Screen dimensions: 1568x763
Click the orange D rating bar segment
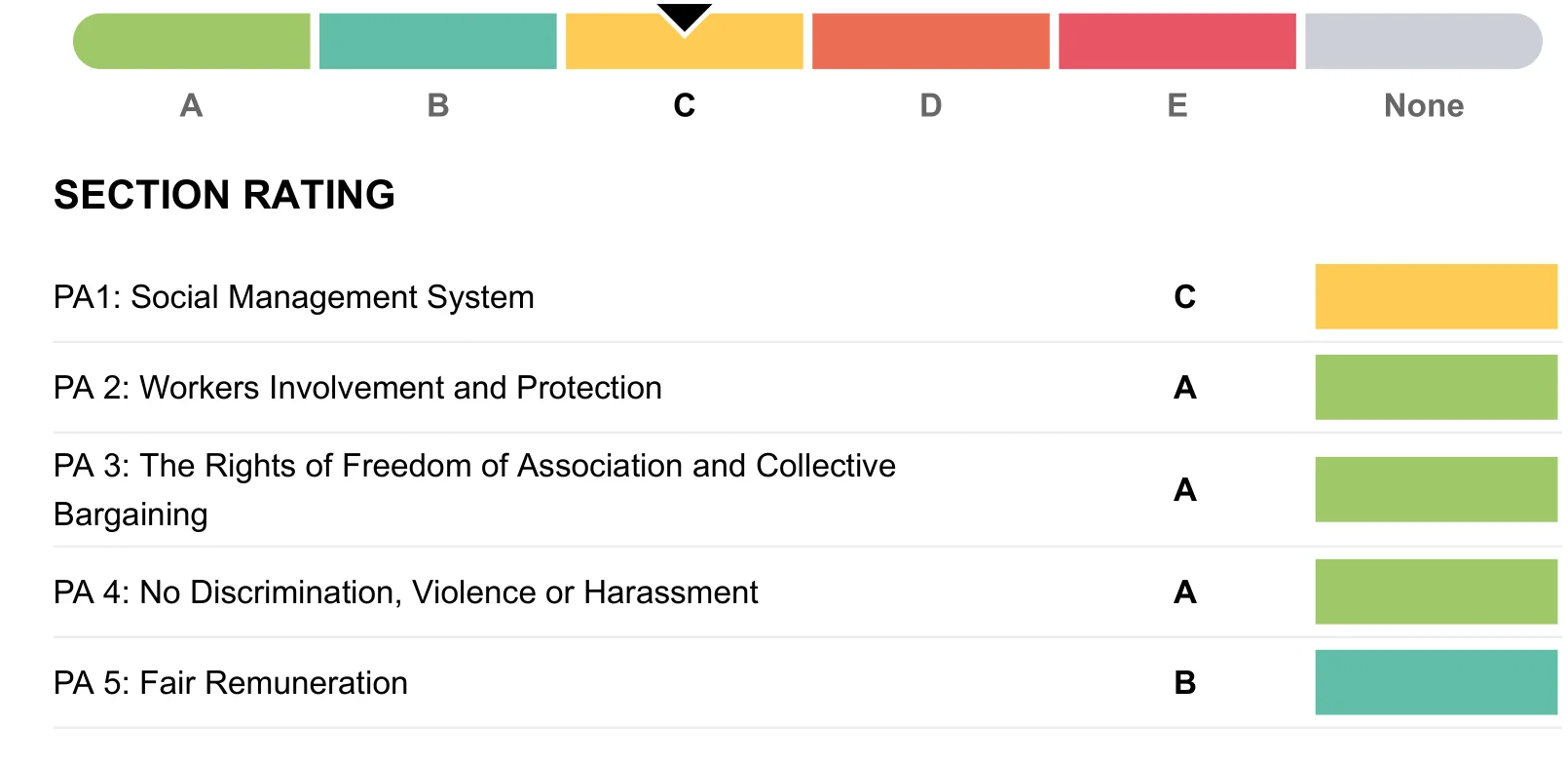coord(931,41)
